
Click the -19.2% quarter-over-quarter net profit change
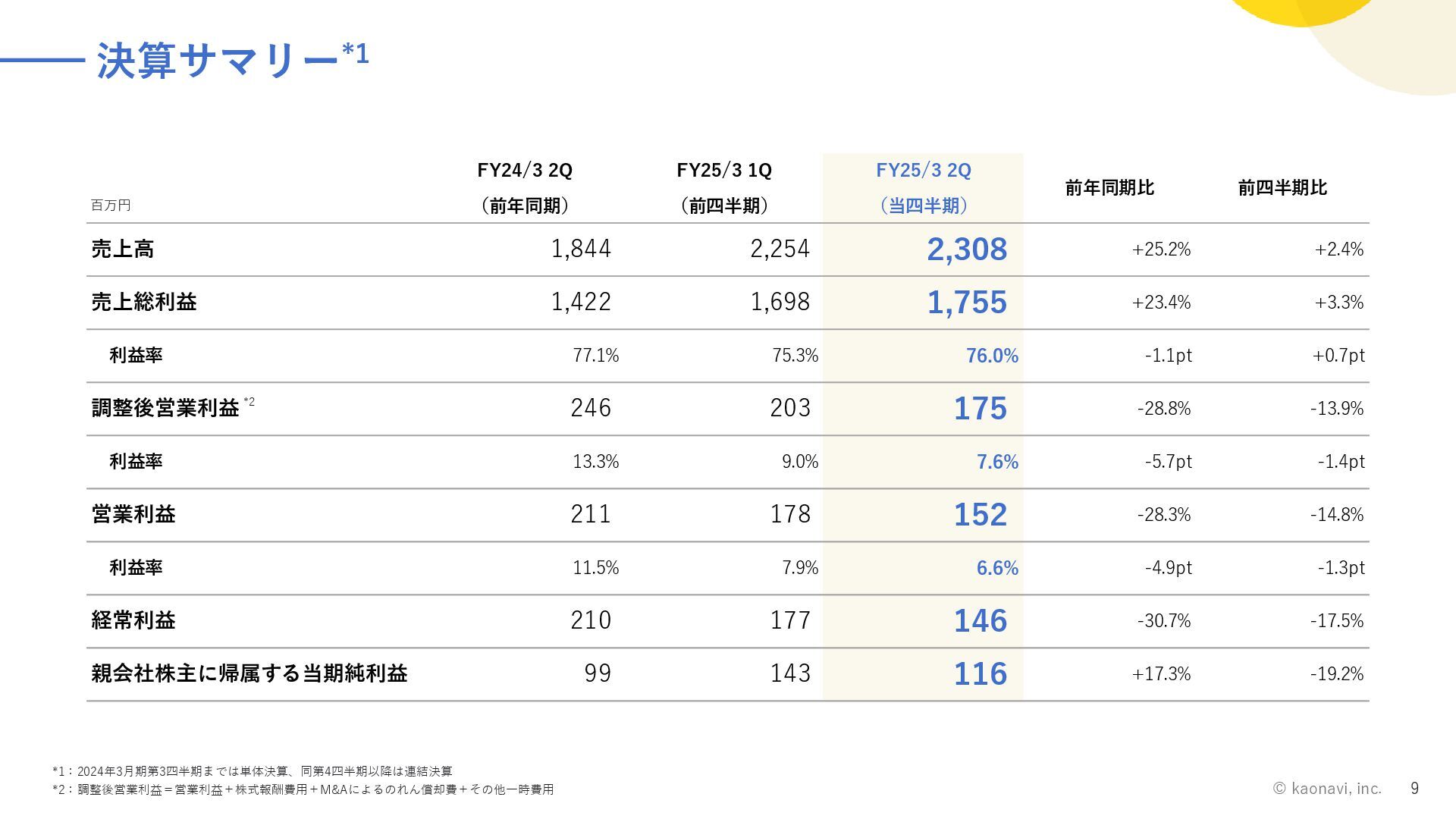click(1337, 674)
